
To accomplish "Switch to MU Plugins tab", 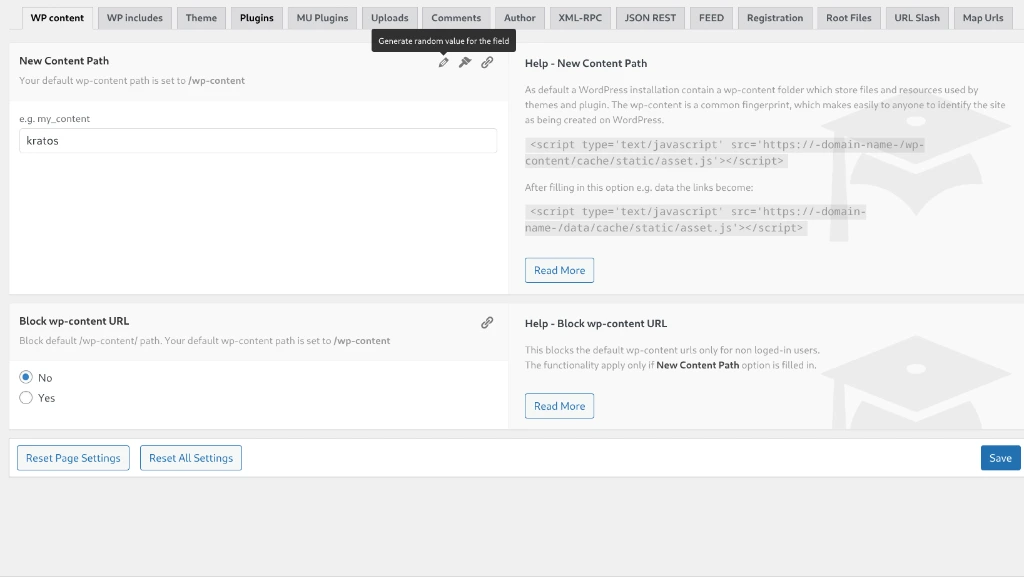I will 323,18.
